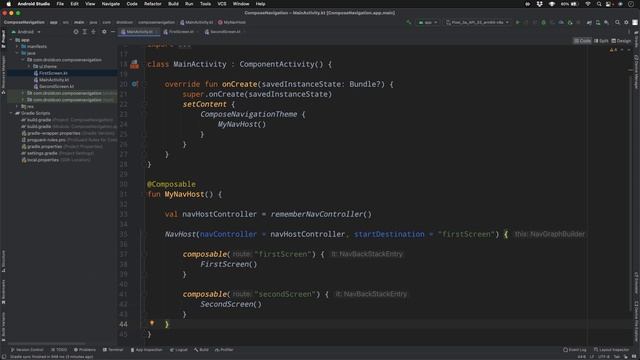Switch to SecondScreen.kt editor tab
The image size is (640, 360).
pyautogui.click(x=223, y=31)
